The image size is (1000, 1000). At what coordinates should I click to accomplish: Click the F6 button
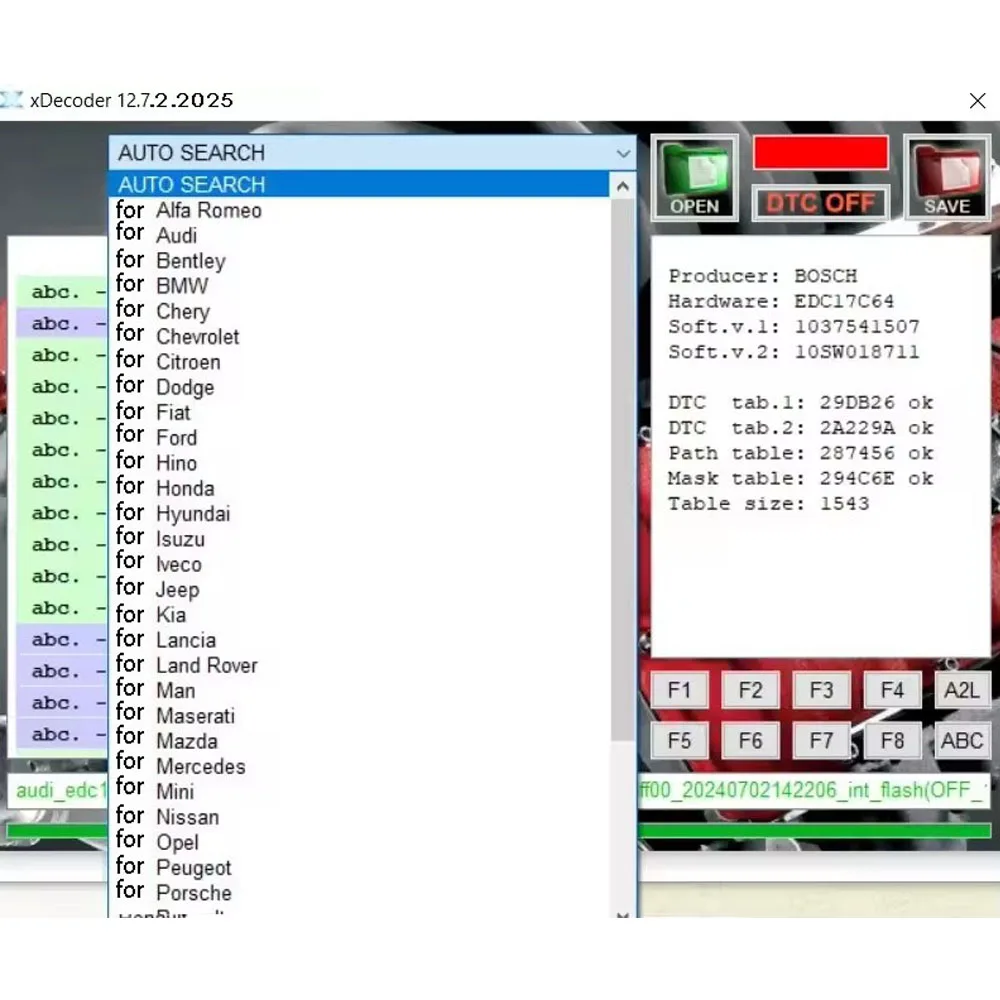point(750,740)
